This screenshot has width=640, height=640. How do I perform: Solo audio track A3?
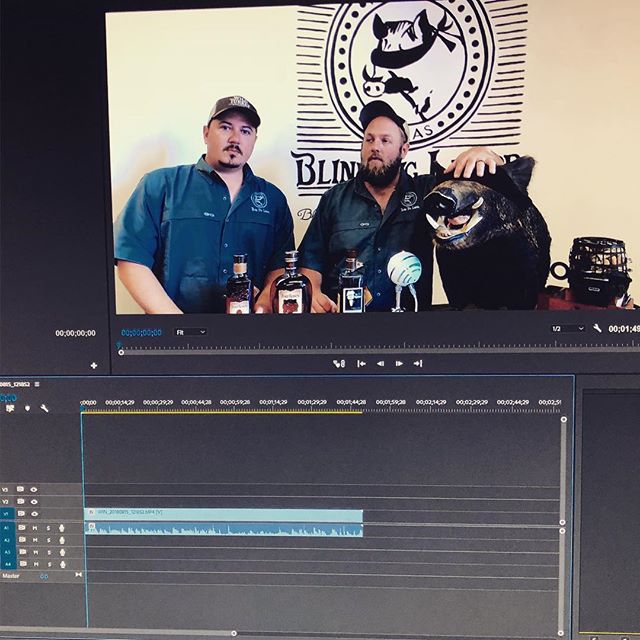pyautogui.click(x=49, y=553)
